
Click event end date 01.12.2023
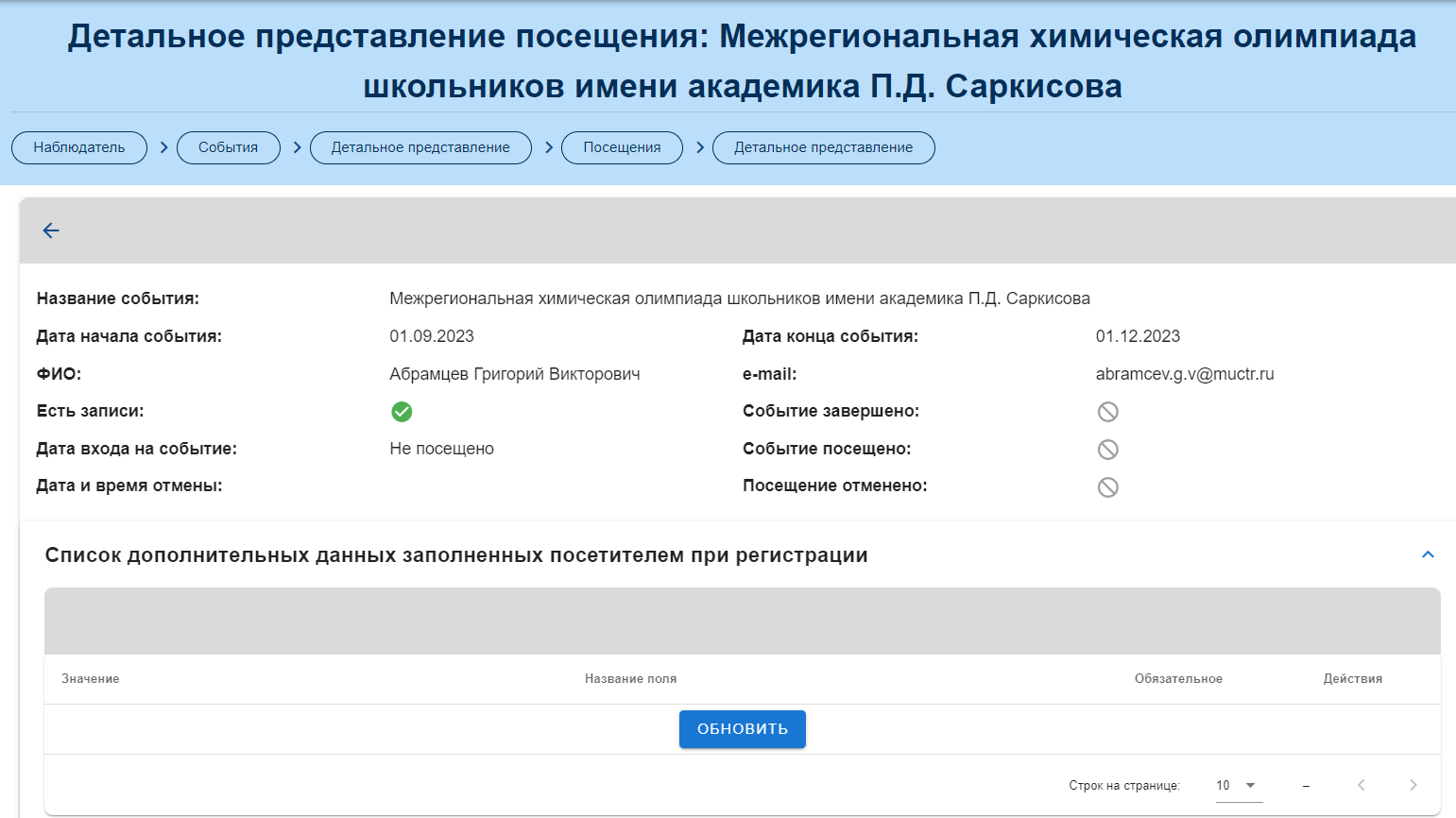pyautogui.click(x=1138, y=336)
